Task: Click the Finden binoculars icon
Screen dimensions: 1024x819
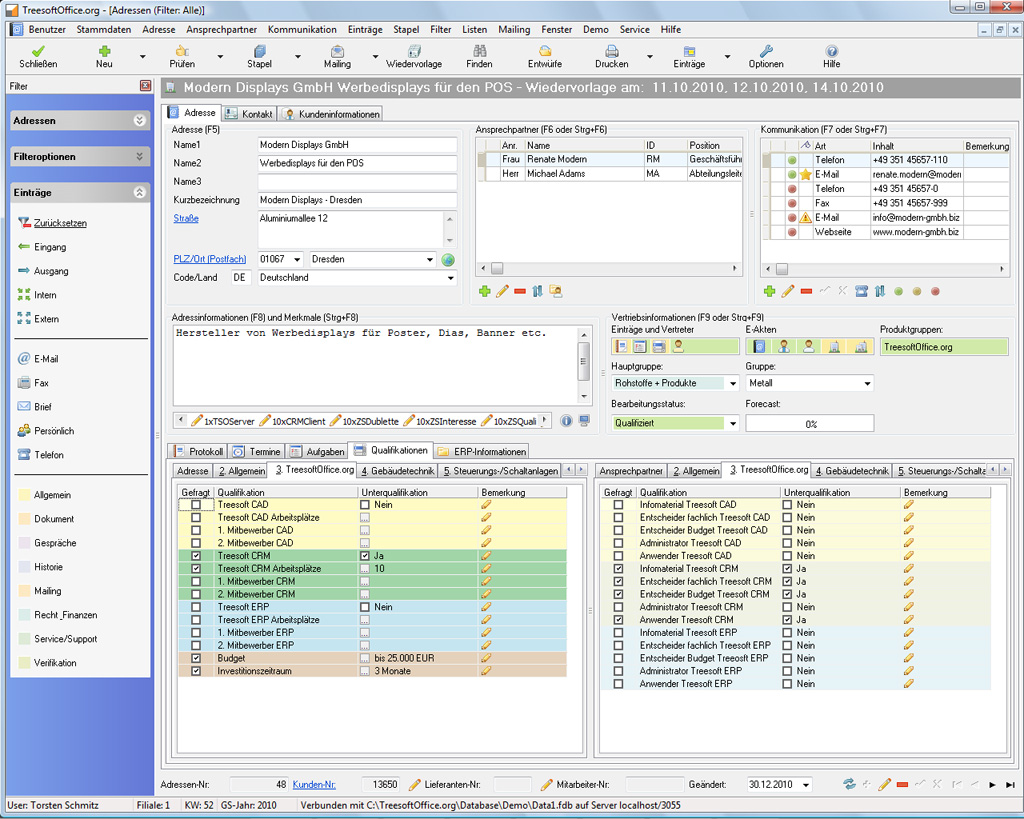Action: pos(479,51)
